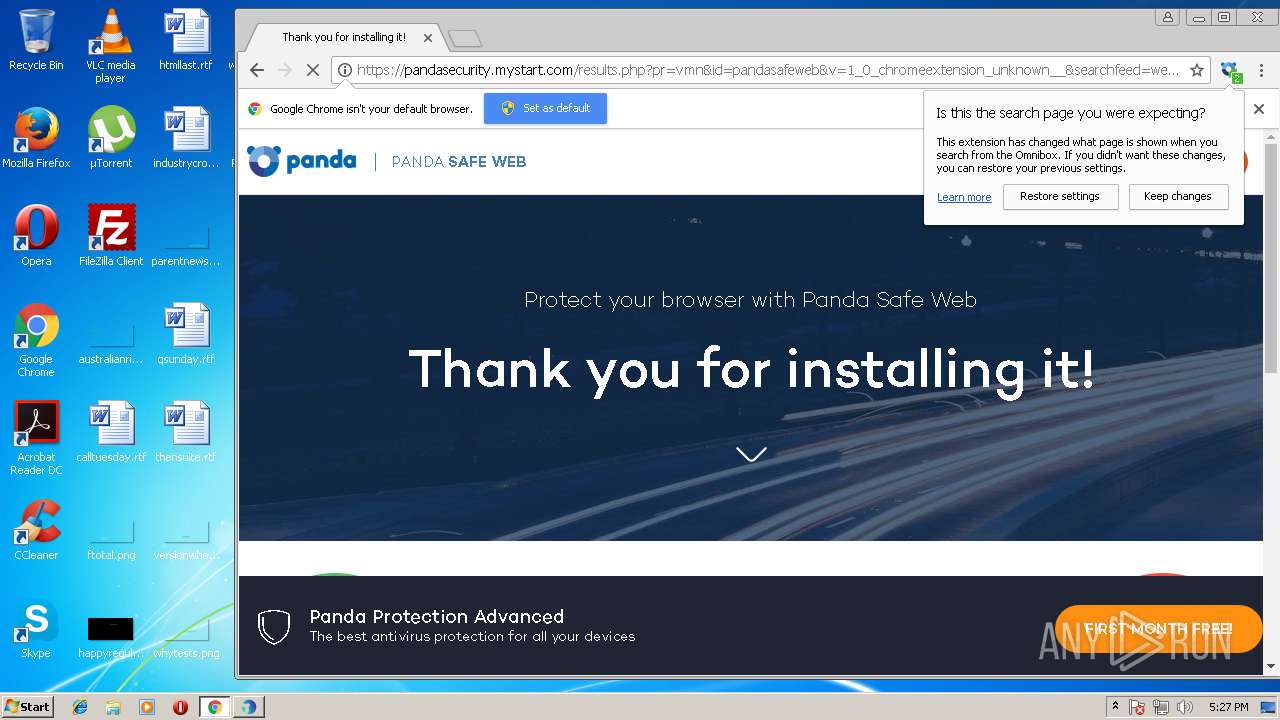Viewport: 1280px width, 720px height.
Task: Stop page loading with X button
Action: (x=312, y=70)
